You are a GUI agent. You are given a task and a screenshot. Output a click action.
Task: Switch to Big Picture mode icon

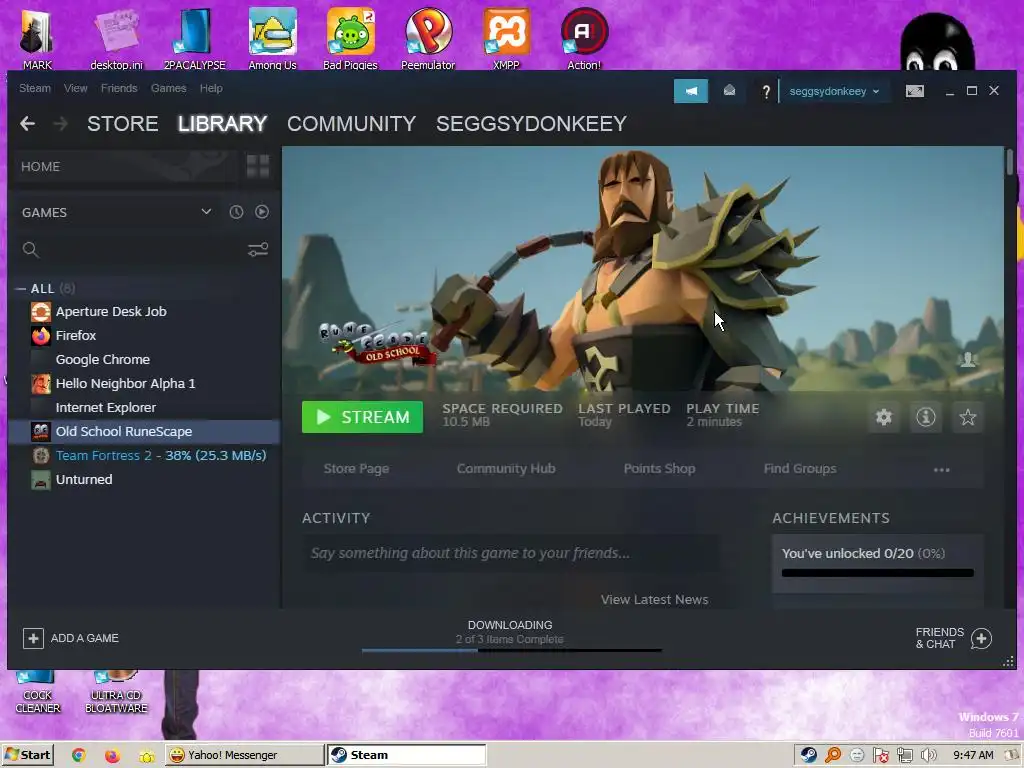pyautogui.click(x=914, y=91)
